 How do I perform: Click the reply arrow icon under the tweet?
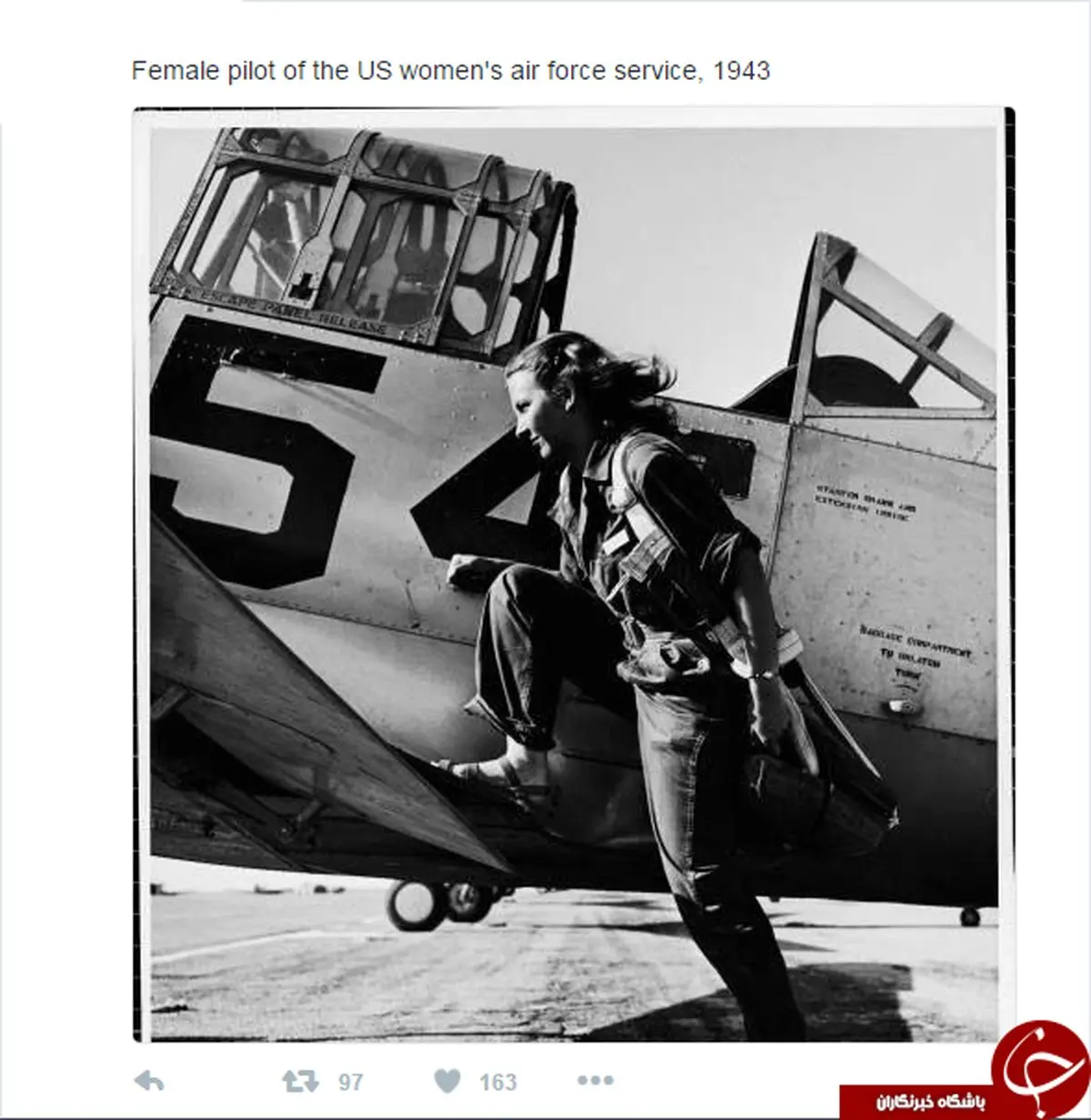(x=149, y=1080)
